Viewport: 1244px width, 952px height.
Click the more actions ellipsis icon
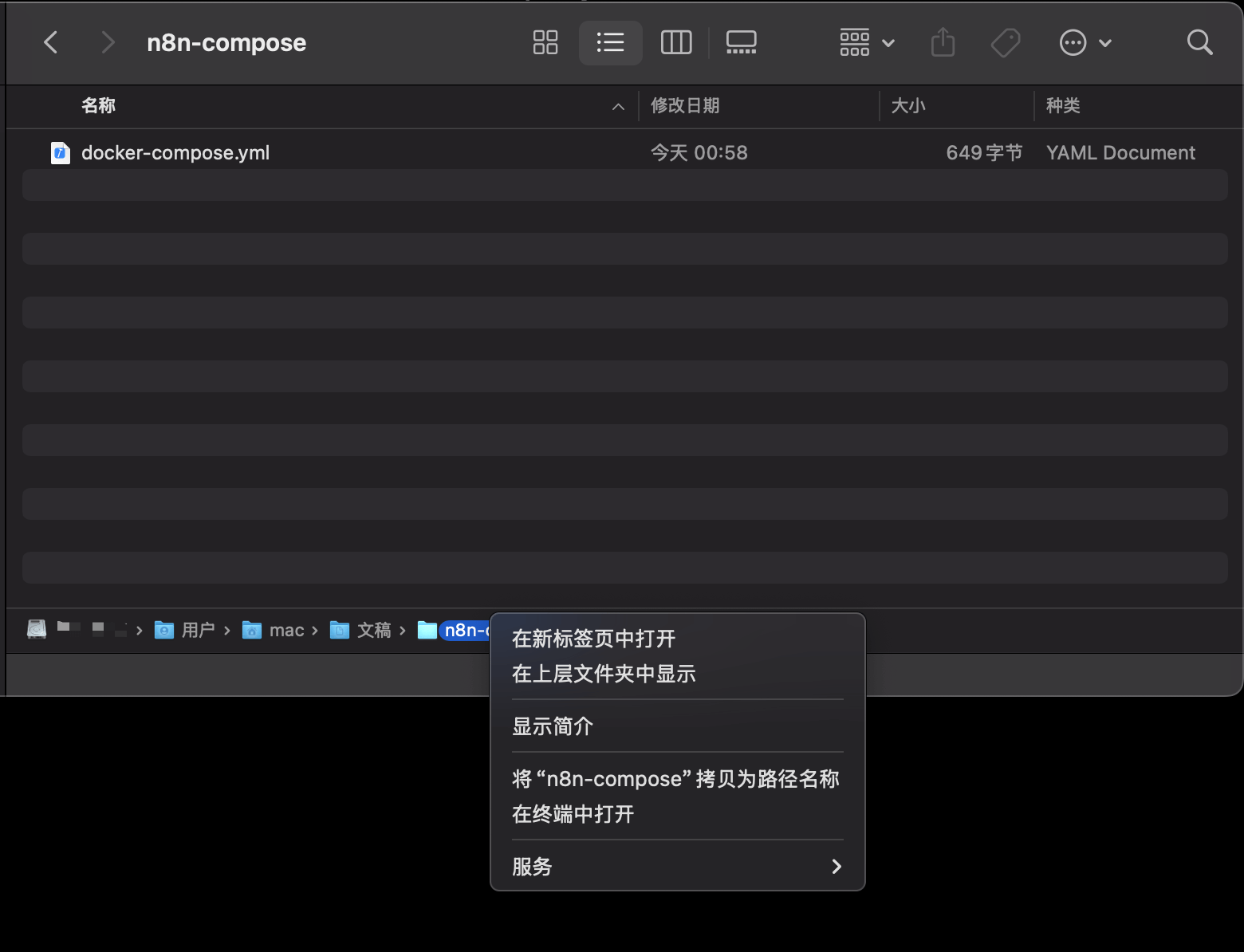point(1073,42)
